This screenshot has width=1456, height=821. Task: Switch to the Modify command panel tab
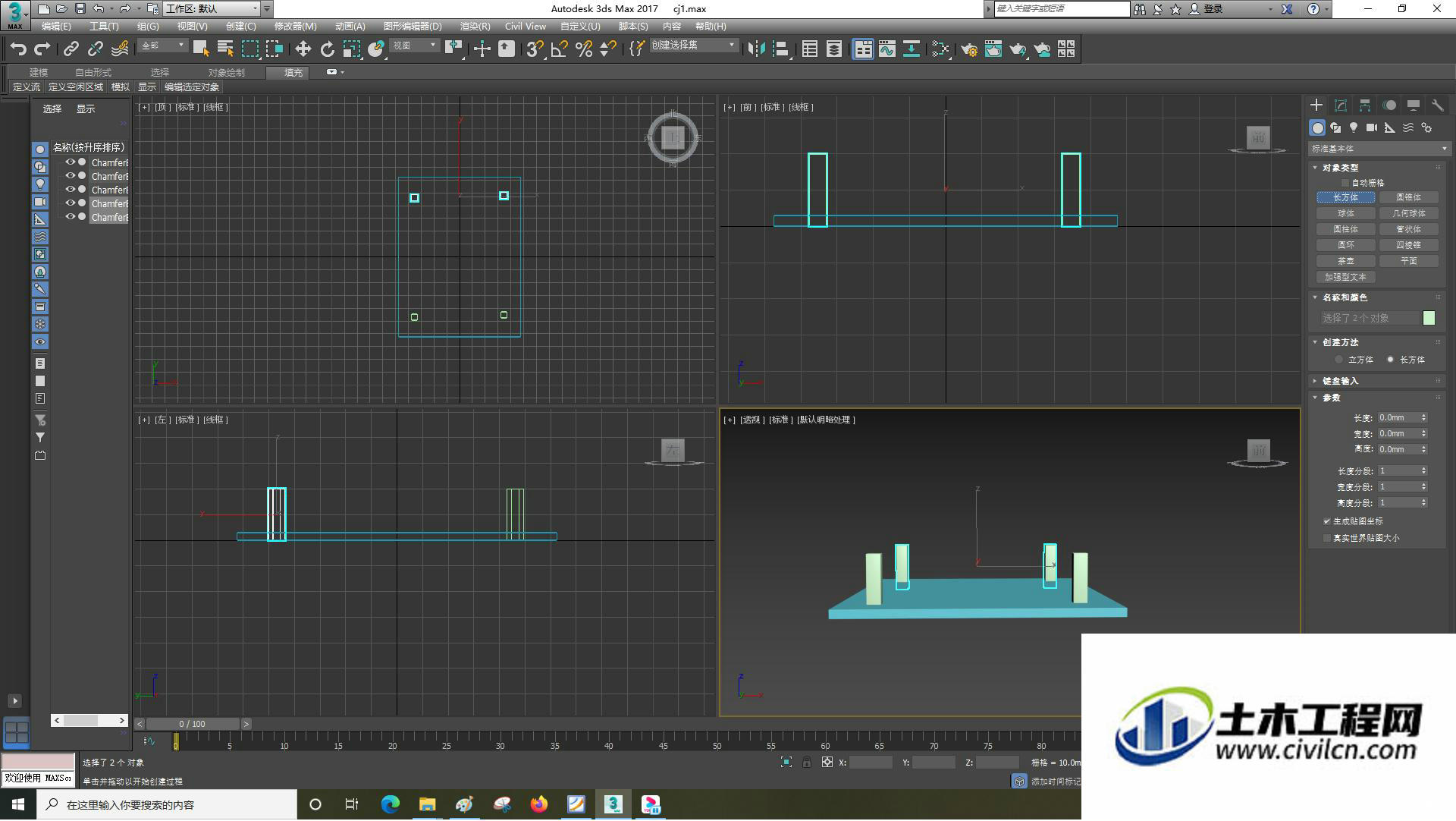point(1341,105)
